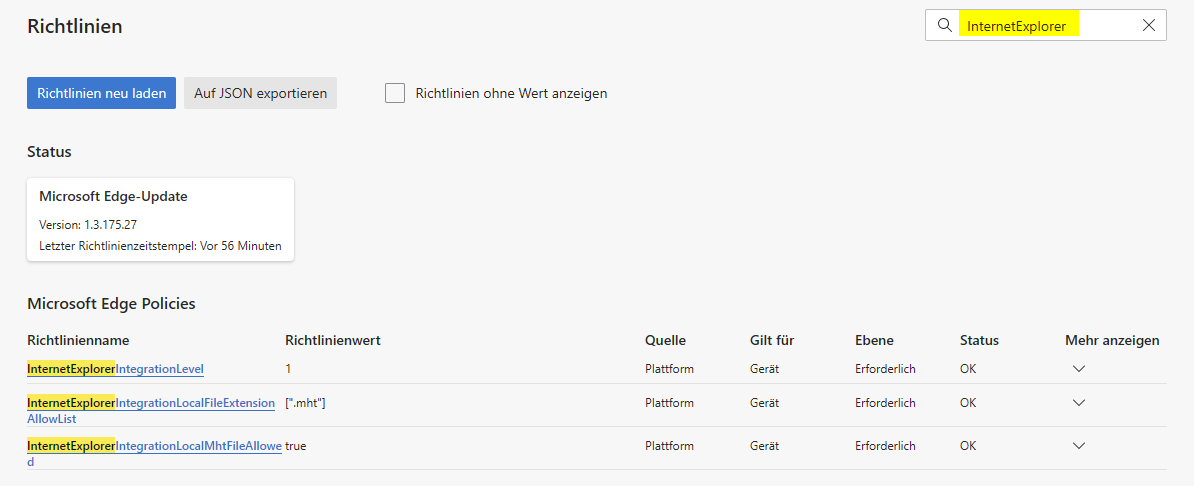
Task: Click Auf JSON exportieren
Action: [260, 93]
